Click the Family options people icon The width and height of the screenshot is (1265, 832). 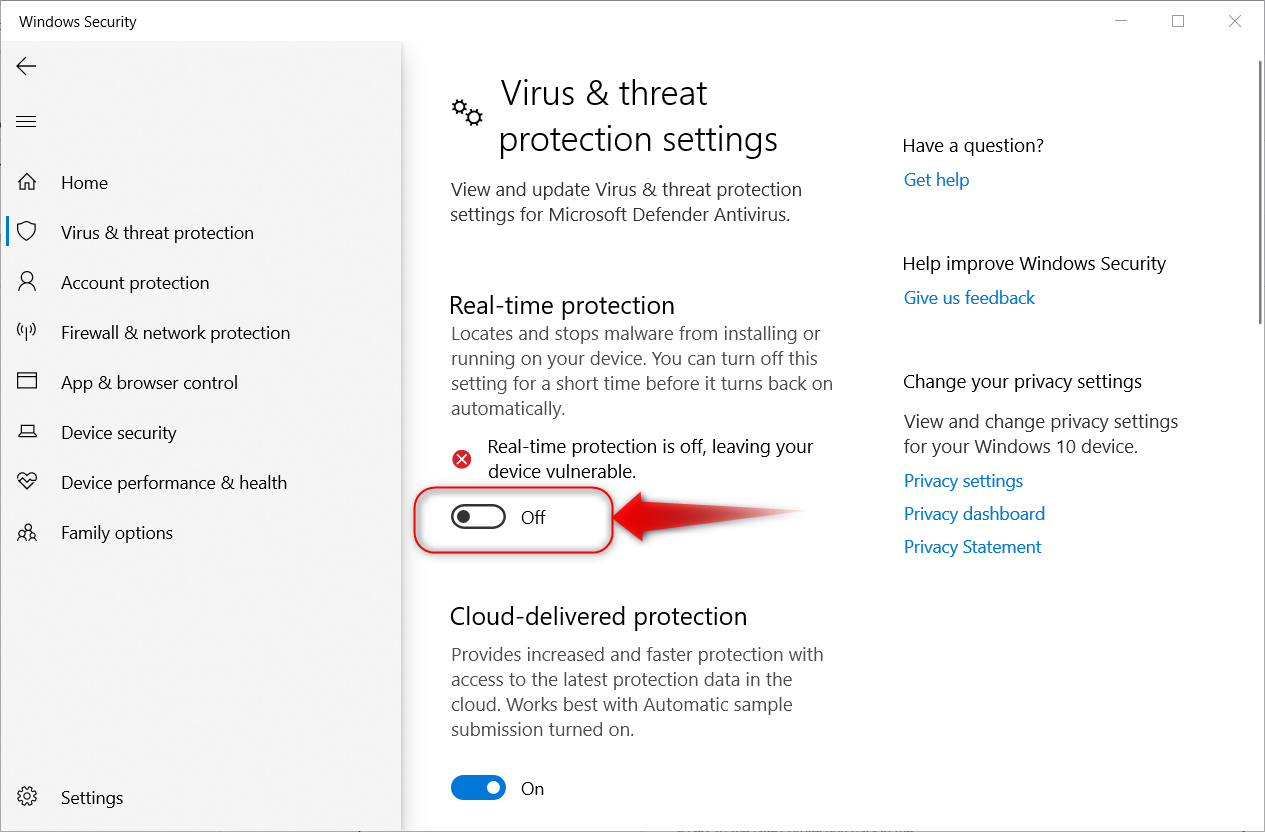pyautogui.click(x=27, y=532)
